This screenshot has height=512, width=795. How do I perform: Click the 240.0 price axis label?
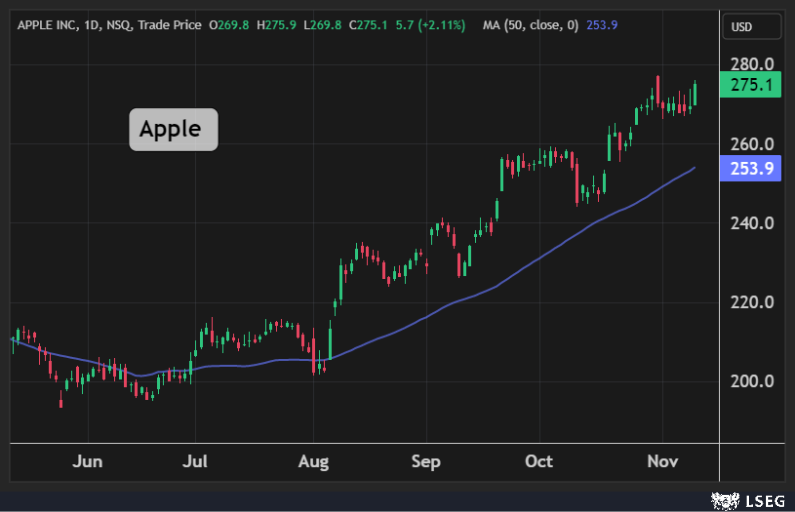click(x=754, y=223)
